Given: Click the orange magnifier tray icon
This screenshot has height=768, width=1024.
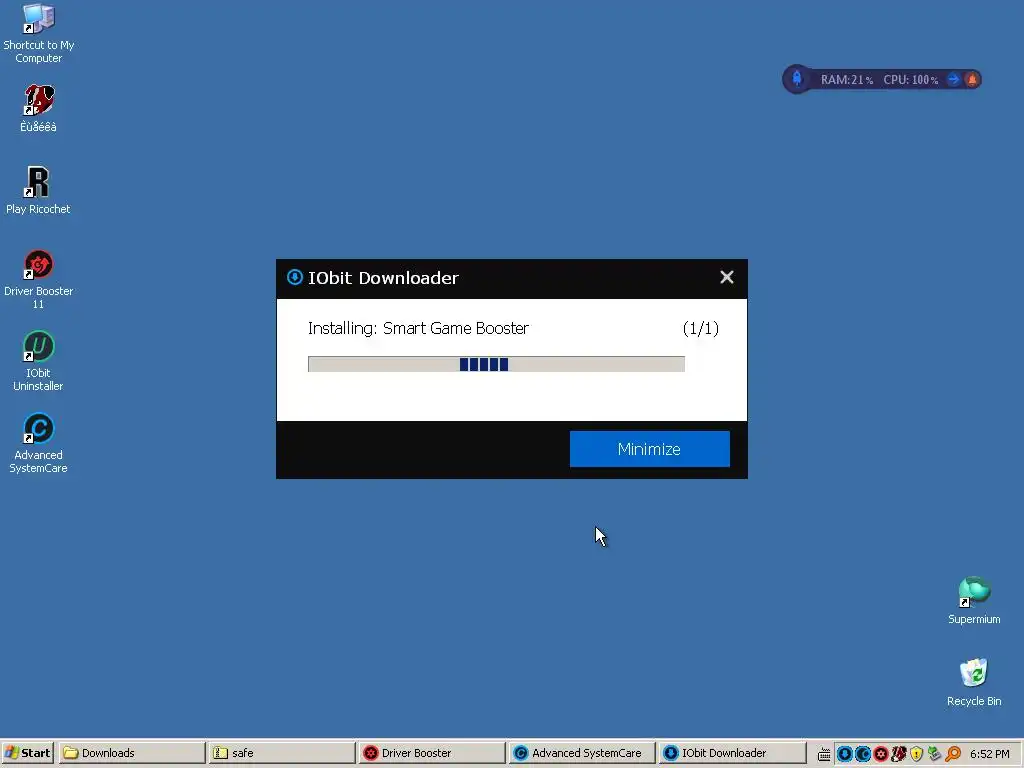Looking at the screenshot, I should pos(953,754).
